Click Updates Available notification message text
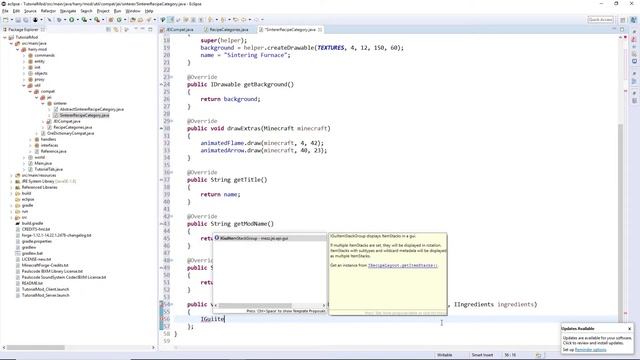The width and height of the screenshot is (640, 360). (x=597, y=340)
